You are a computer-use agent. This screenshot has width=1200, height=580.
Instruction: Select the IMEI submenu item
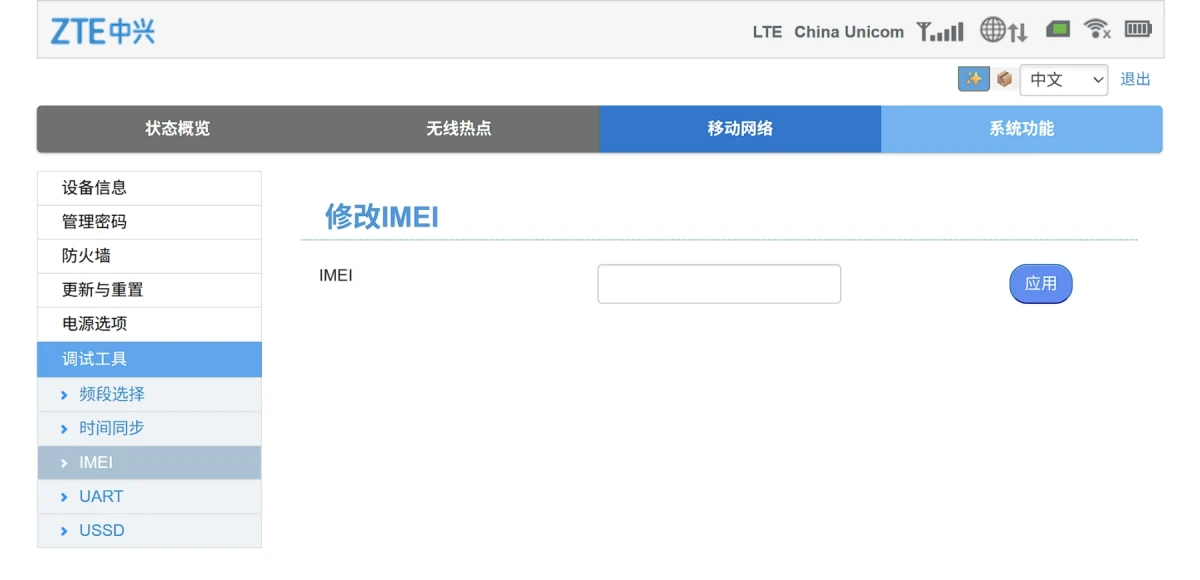149,462
